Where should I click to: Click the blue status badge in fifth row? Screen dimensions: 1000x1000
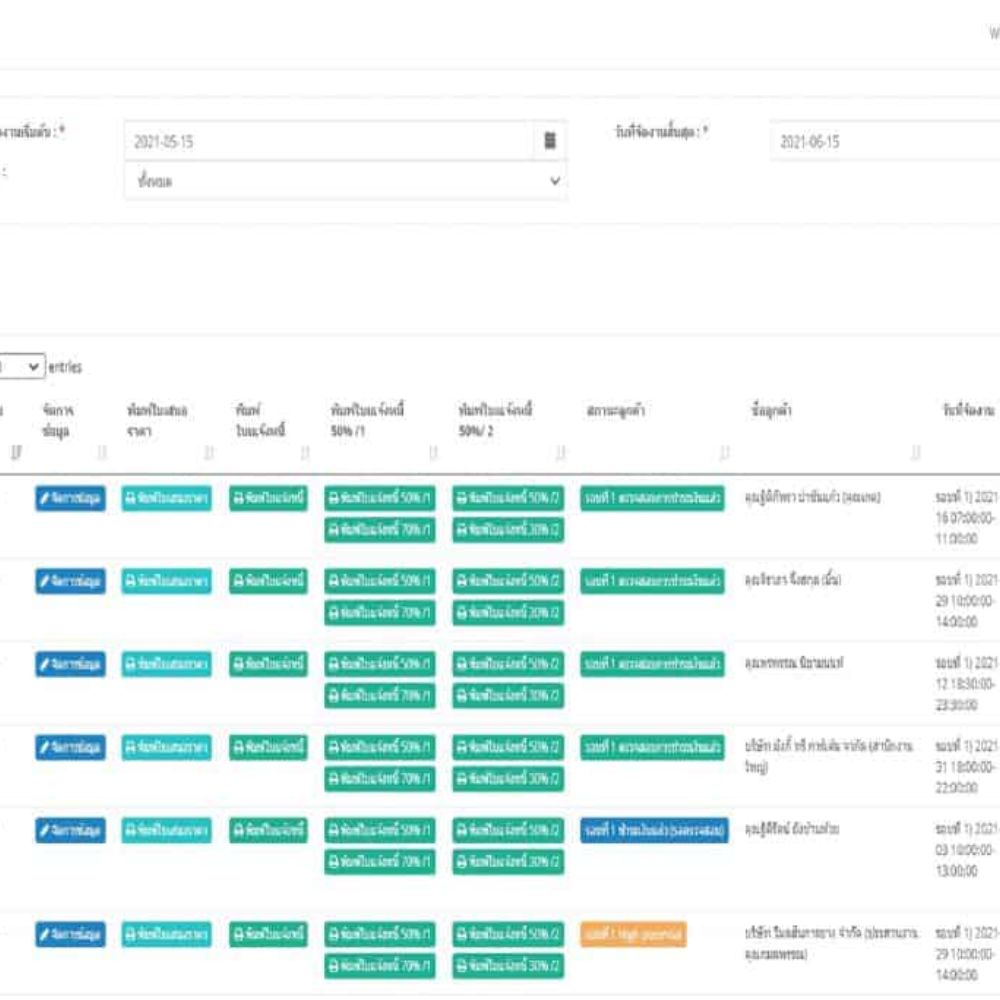pyautogui.click(x=654, y=830)
